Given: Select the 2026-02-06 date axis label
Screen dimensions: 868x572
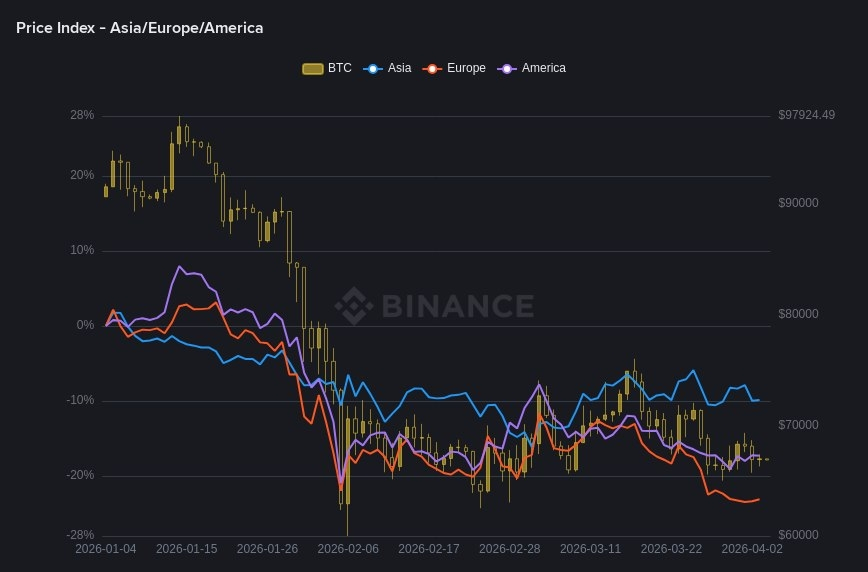Looking at the screenshot, I should (348, 548).
